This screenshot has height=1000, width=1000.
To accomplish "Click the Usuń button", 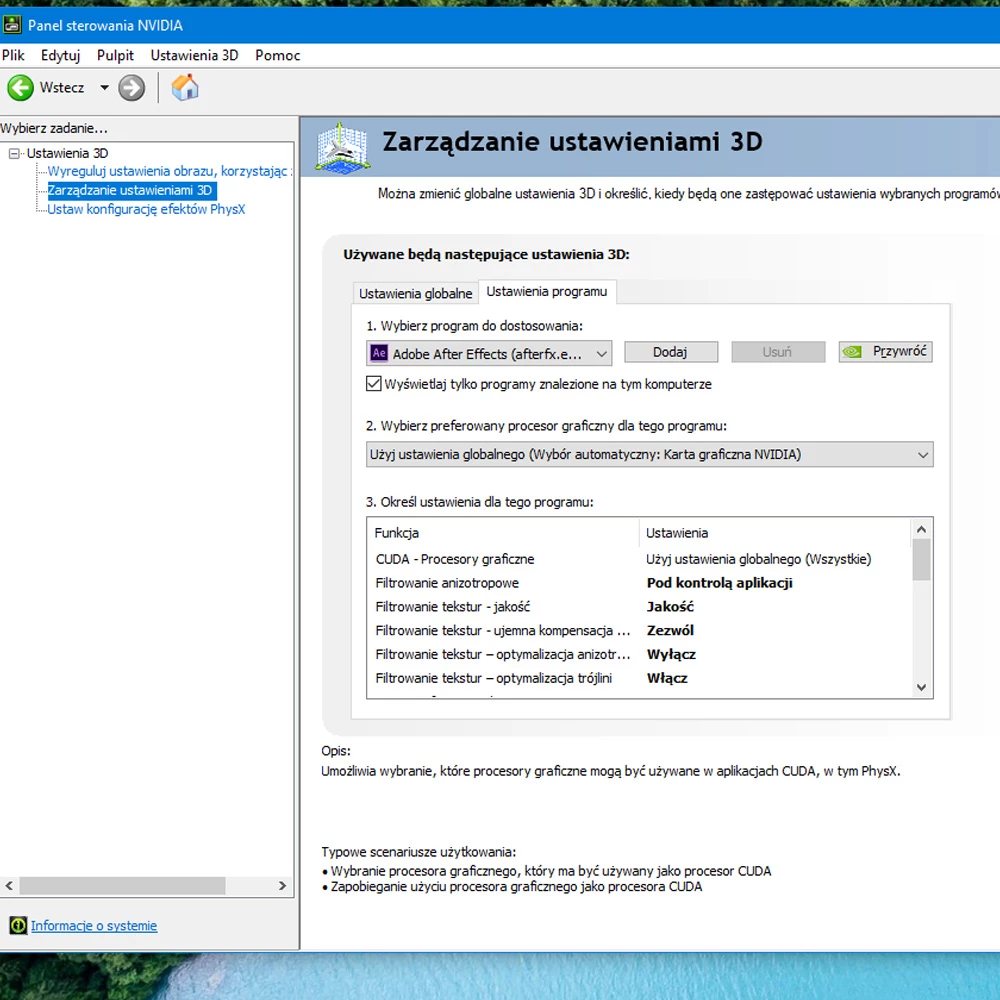I will point(777,352).
